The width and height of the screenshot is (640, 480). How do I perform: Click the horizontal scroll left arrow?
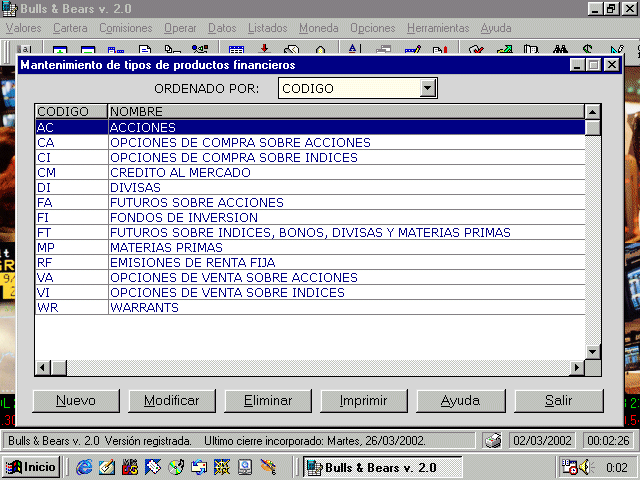click(x=43, y=368)
